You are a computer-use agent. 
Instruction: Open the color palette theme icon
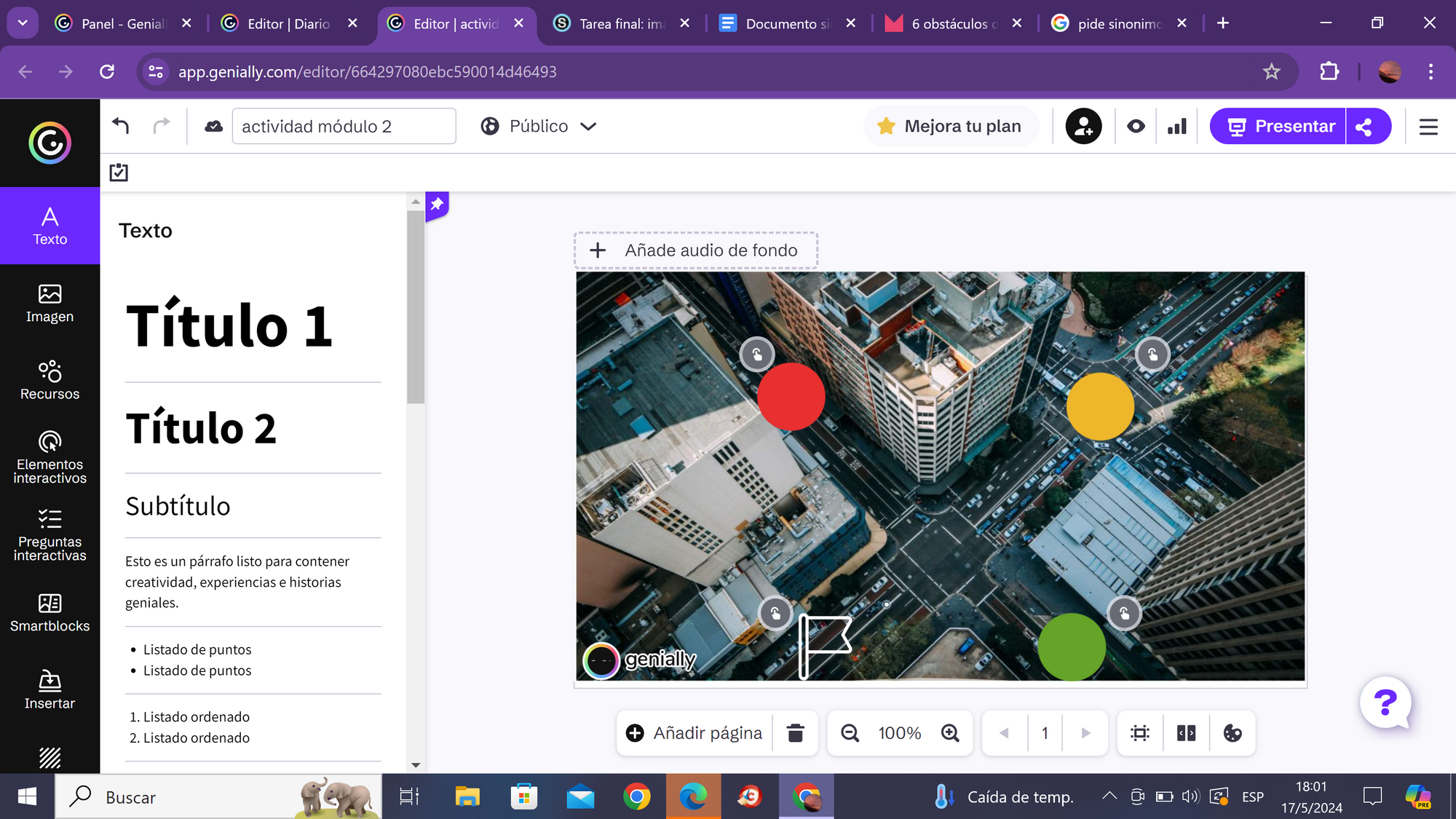point(1232,733)
